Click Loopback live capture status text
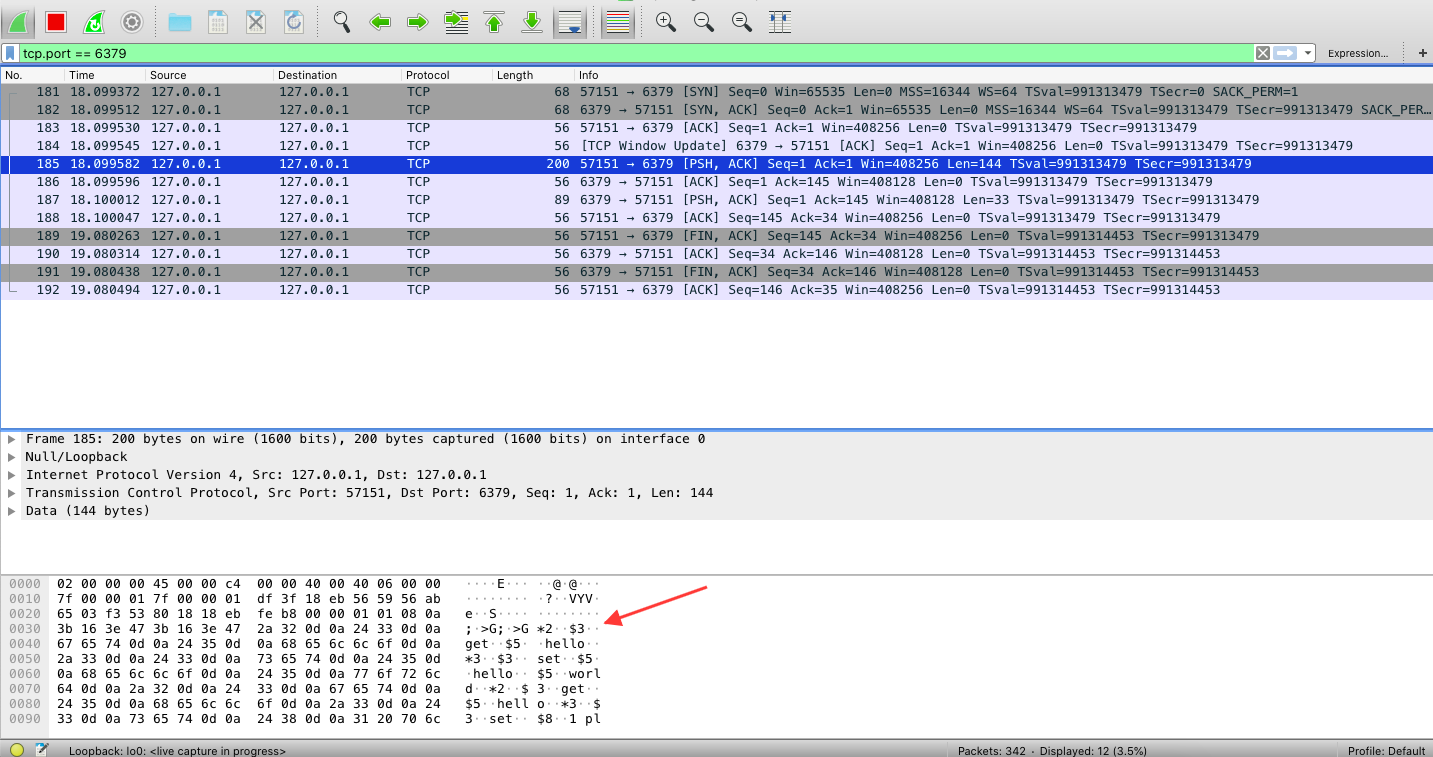This screenshot has width=1433, height=757. click(x=177, y=750)
